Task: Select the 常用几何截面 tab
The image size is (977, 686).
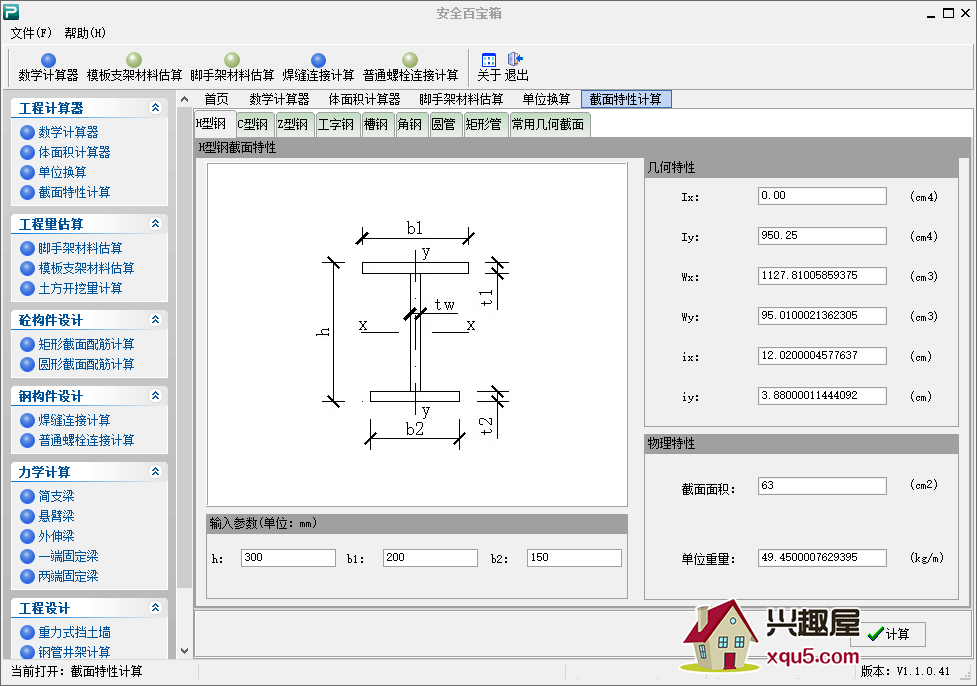Action: (x=549, y=125)
